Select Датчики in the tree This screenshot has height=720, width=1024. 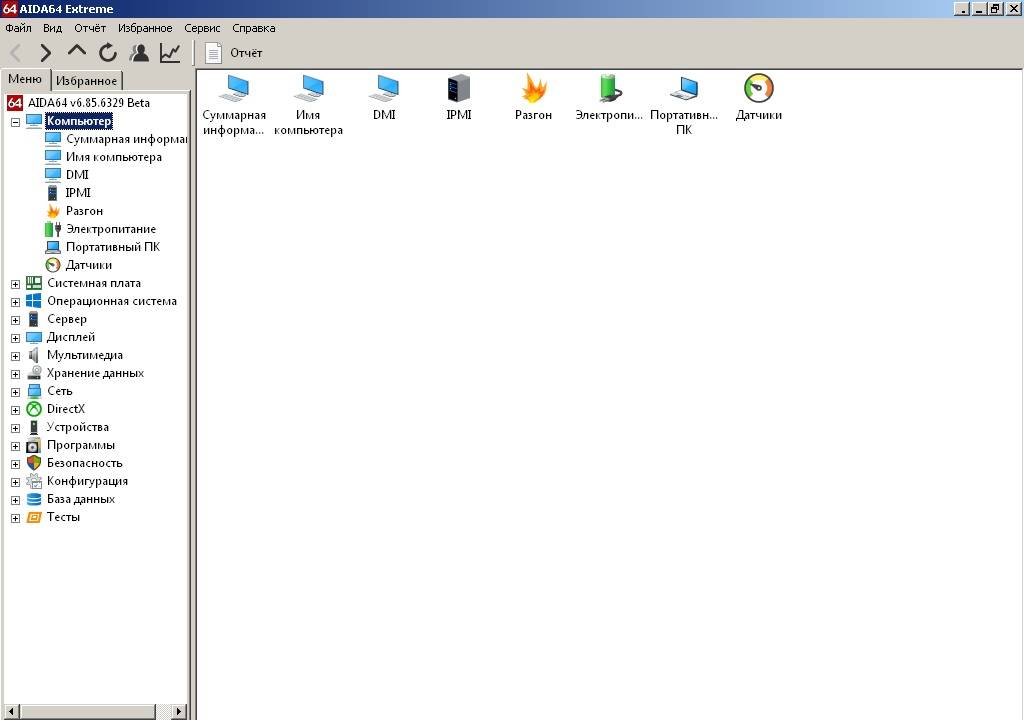pyautogui.click(x=78, y=265)
